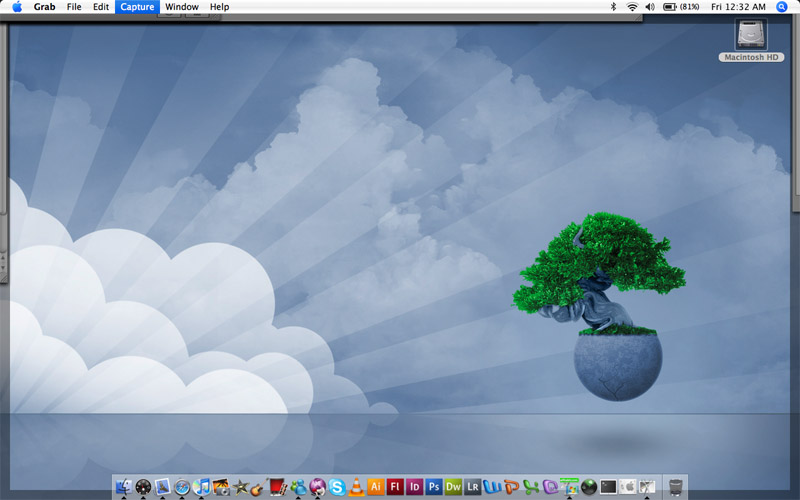Open VLC traffic cone icon

(x=356, y=487)
